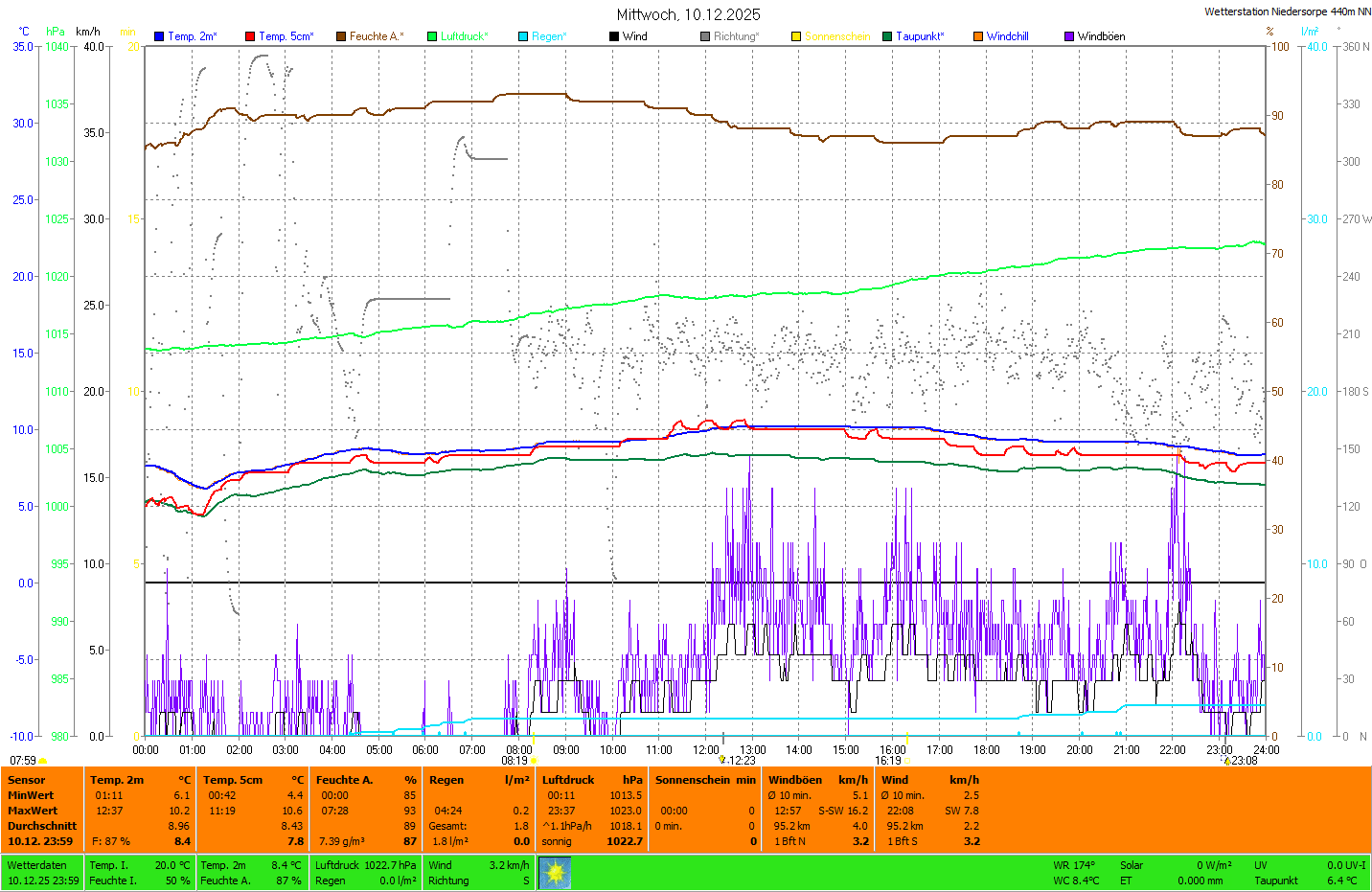Click the purple Windböen legend square

coord(1069,36)
